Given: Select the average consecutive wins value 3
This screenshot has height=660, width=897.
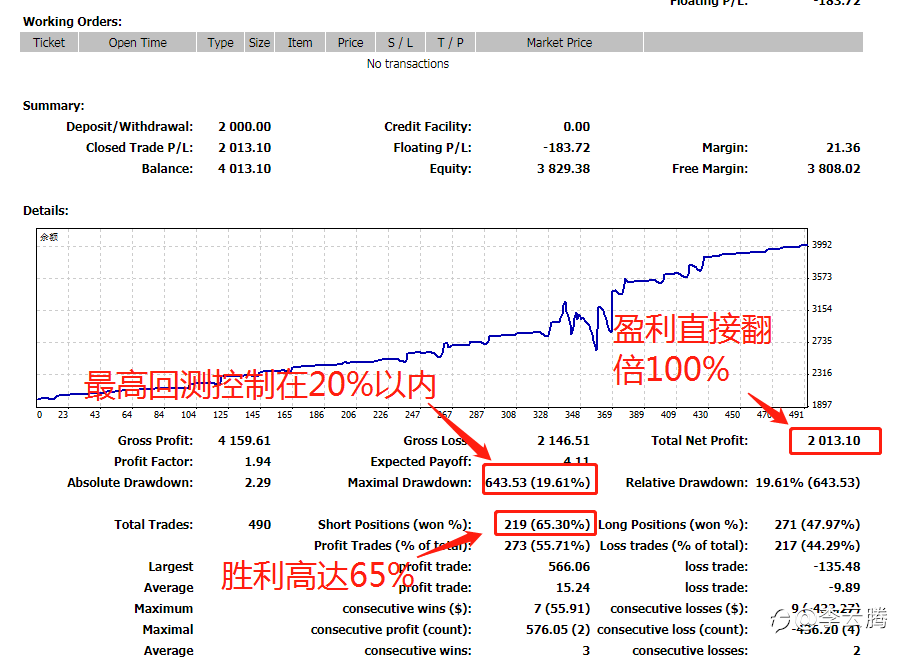Looking at the screenshot, I should click(586, 651).
